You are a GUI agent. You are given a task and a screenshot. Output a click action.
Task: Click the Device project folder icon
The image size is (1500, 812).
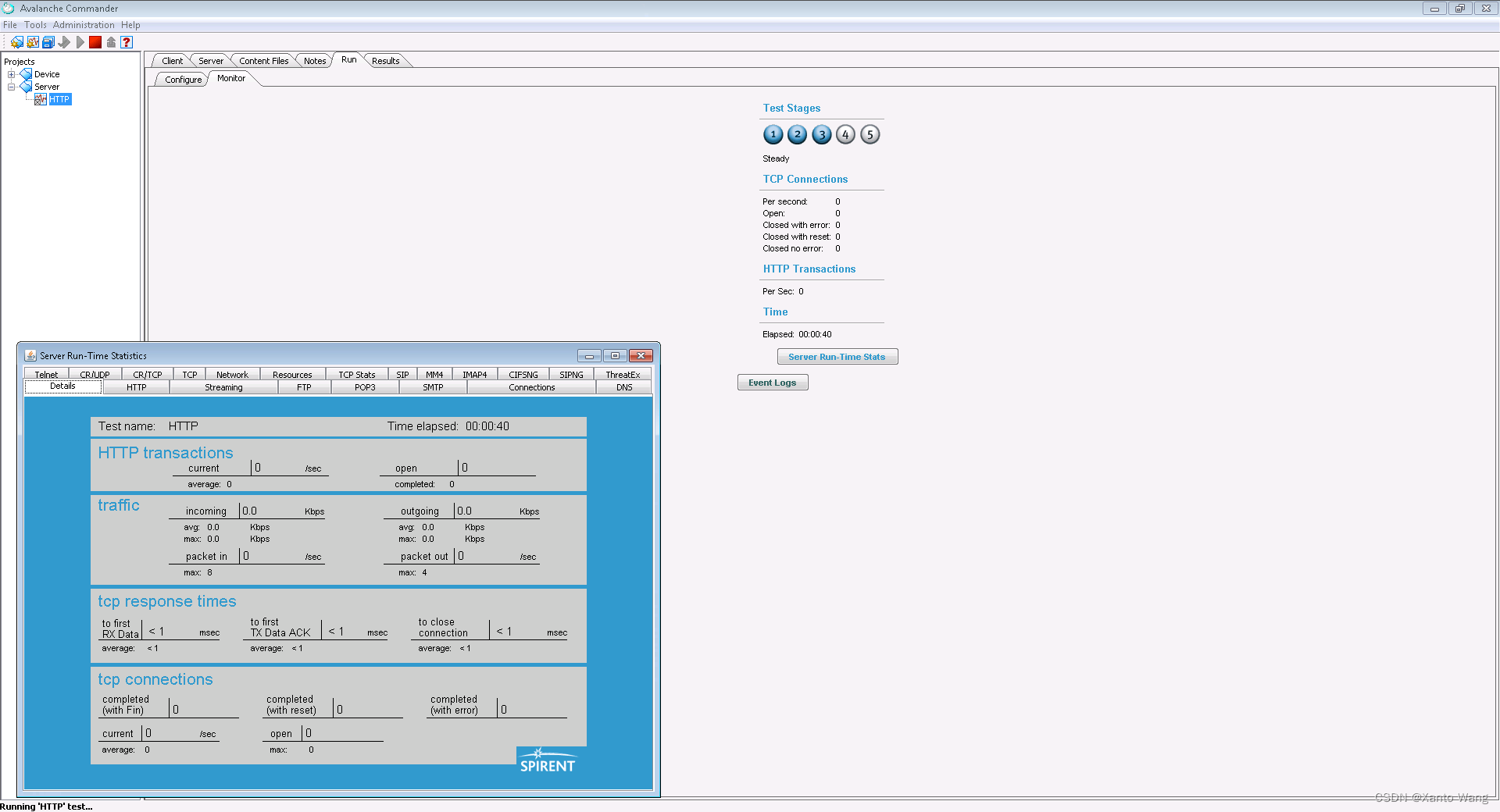26,74
